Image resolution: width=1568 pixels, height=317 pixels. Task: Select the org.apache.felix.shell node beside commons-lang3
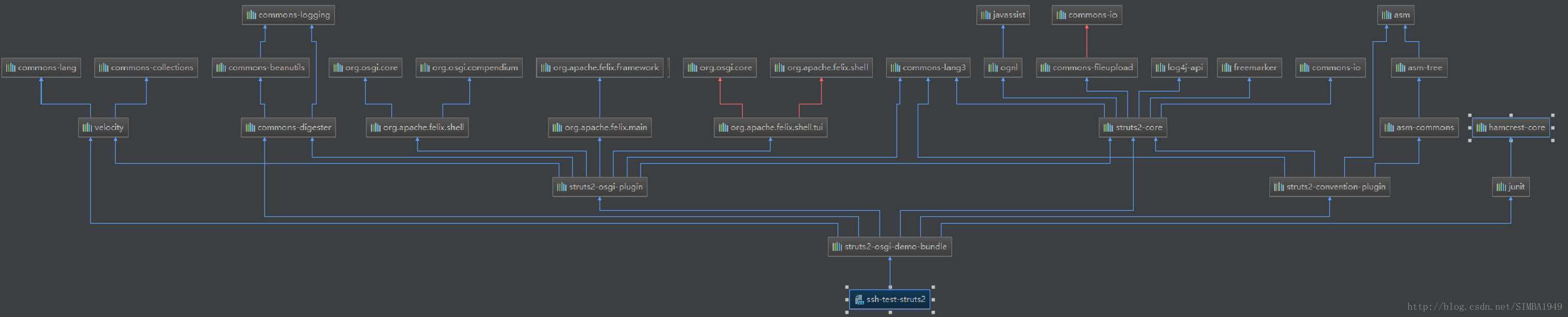point(822,68)
